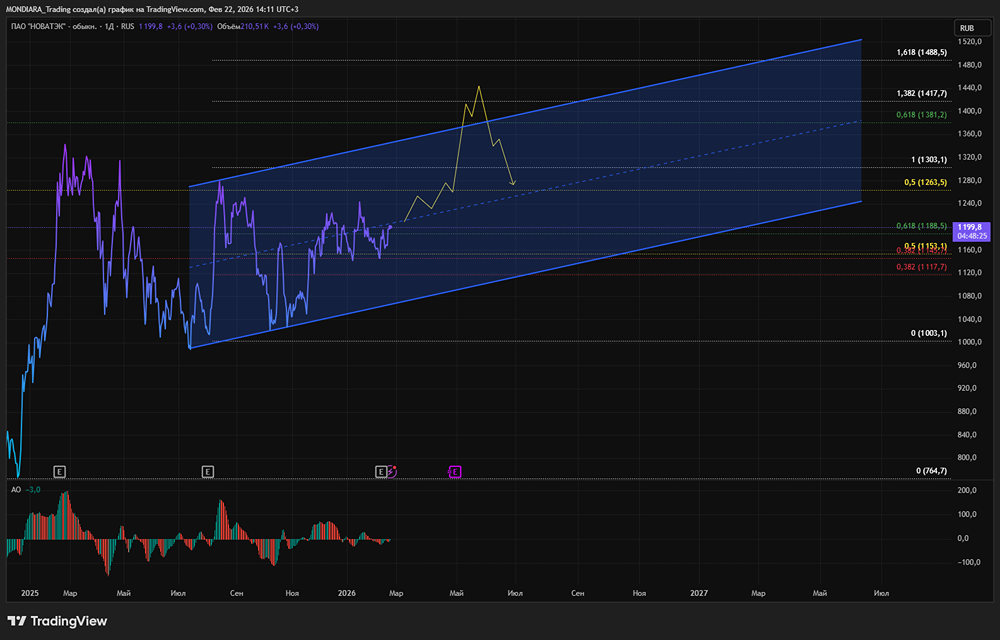The width and height of the screenshot is (1000, 640).
Task: Click the Объём volume label in the legend
Action: (228, 27)
